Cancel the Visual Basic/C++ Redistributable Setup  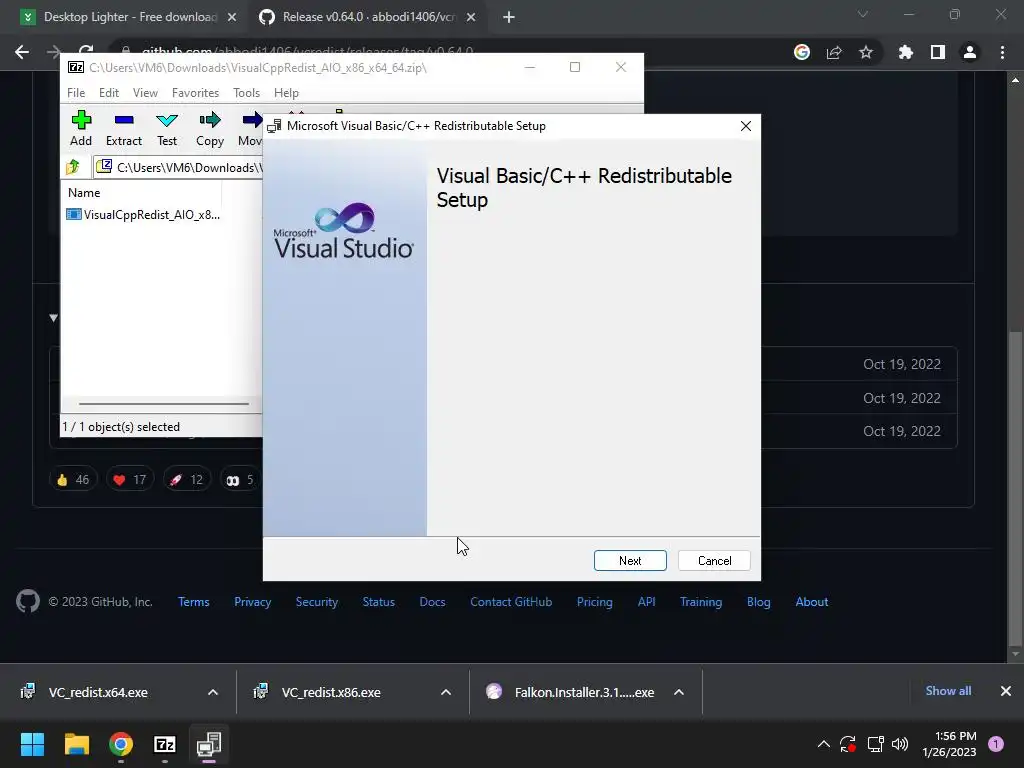coord(714,560)
